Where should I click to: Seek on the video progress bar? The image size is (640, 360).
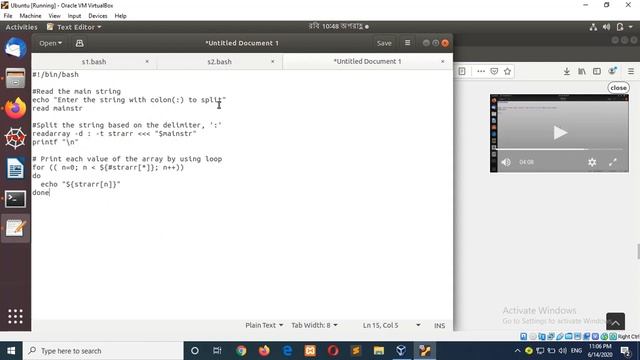point(559,149)
